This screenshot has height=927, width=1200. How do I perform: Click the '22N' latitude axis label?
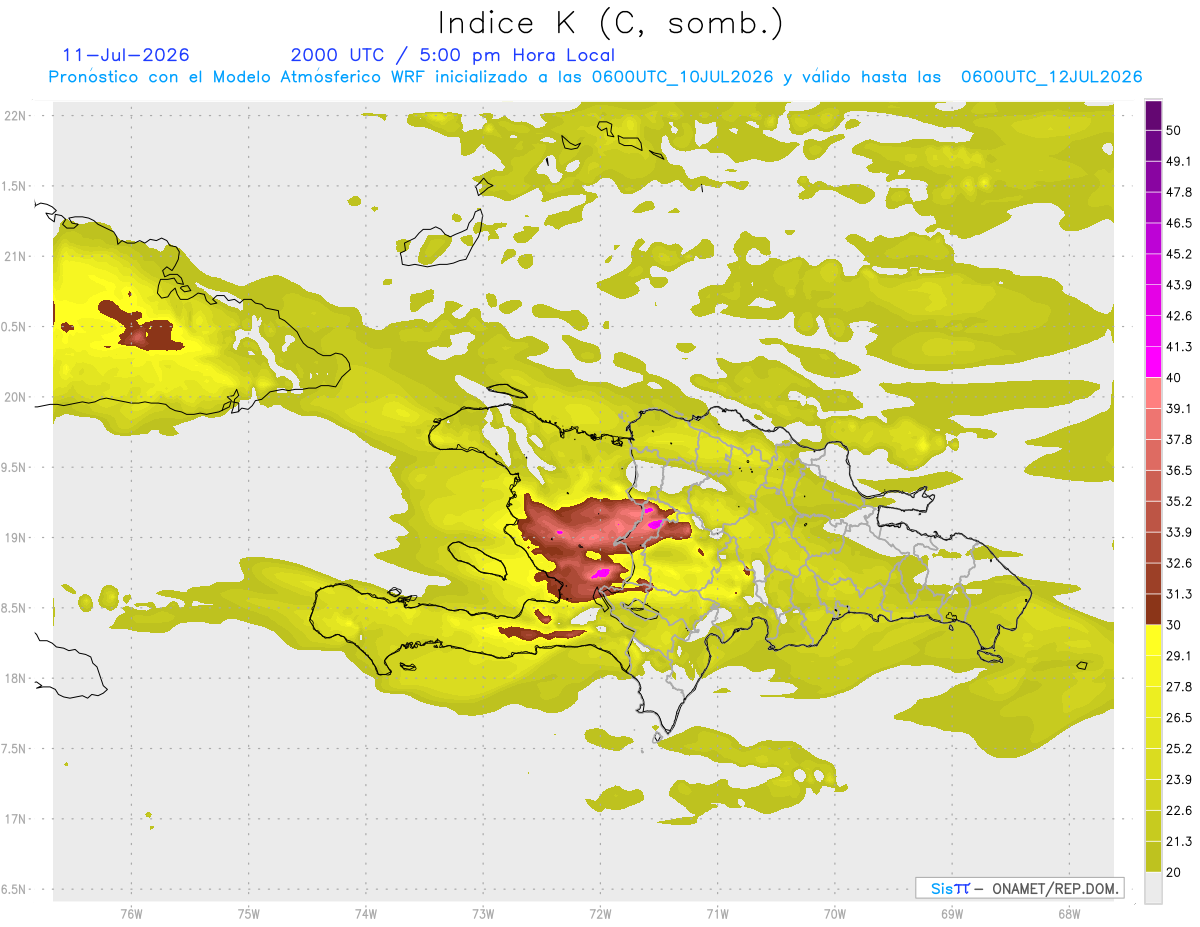(x=16, y=115)
